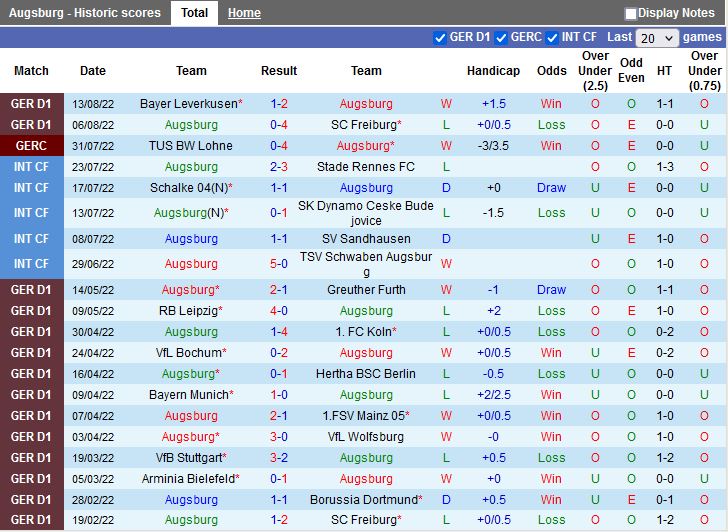The width and height of the screenshot is (728, 532).
Task: Uncheck the GER D1 league filter
Action: pyautogui.click(x=440, y=38)
